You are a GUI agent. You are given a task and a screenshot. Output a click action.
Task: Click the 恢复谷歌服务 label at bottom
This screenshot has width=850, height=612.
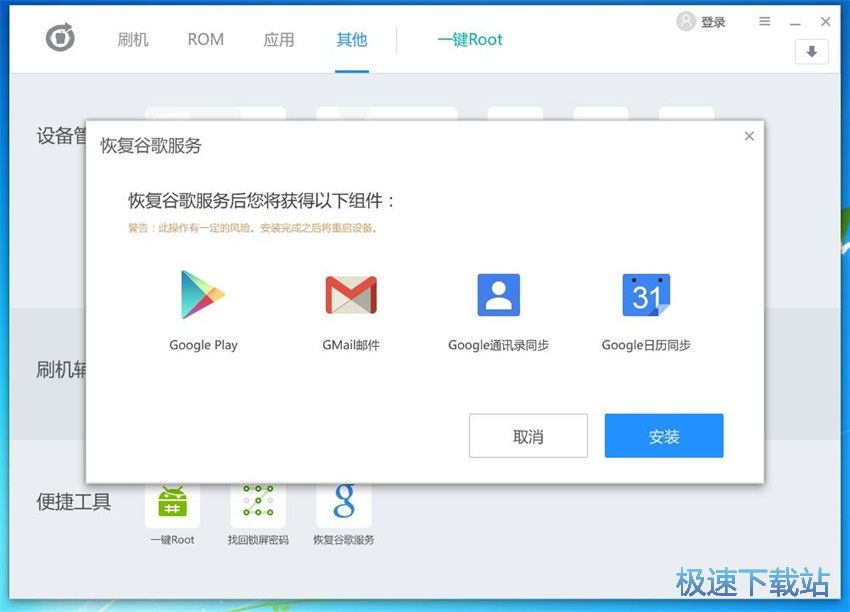click(344, 540)
